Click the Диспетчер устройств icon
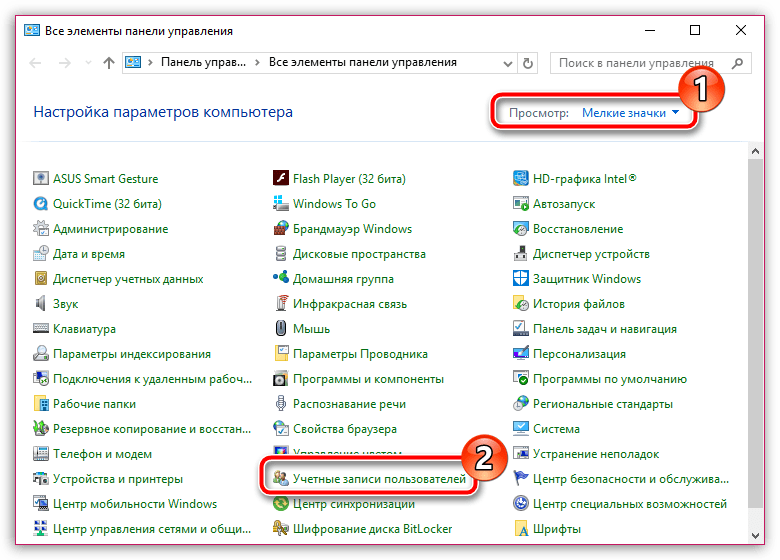 [520, 254]
